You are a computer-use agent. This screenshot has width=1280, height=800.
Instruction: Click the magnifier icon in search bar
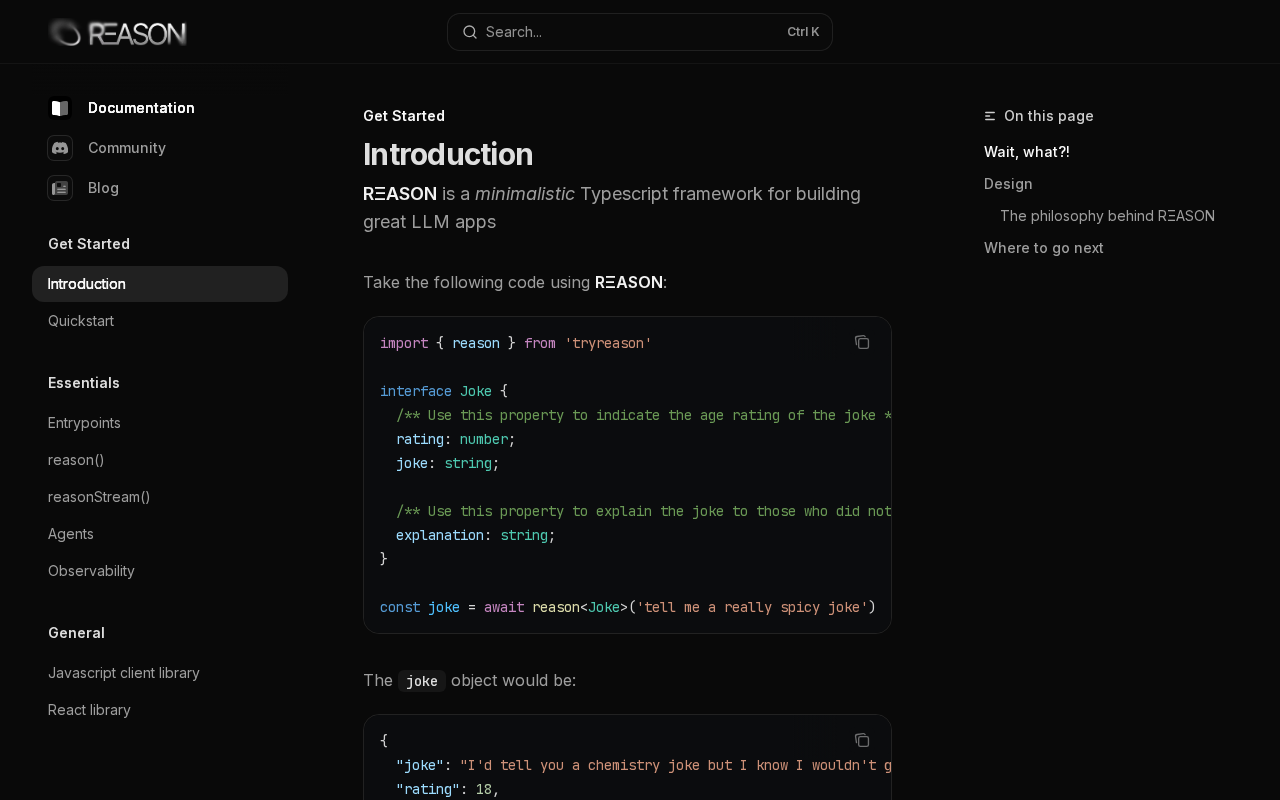469,32
